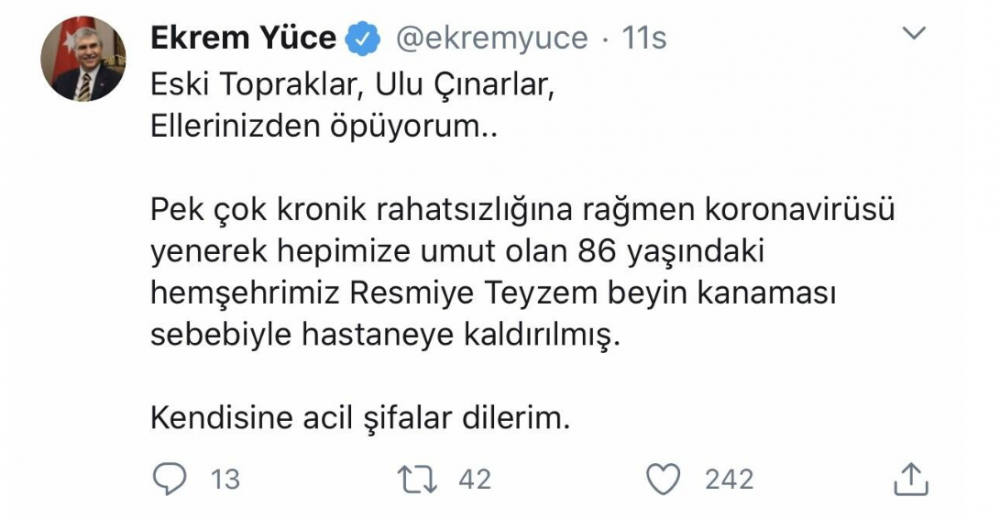Screen dimensions: 1000x519
Task: Click the blue verified badge
Action: tap(363, 40)
